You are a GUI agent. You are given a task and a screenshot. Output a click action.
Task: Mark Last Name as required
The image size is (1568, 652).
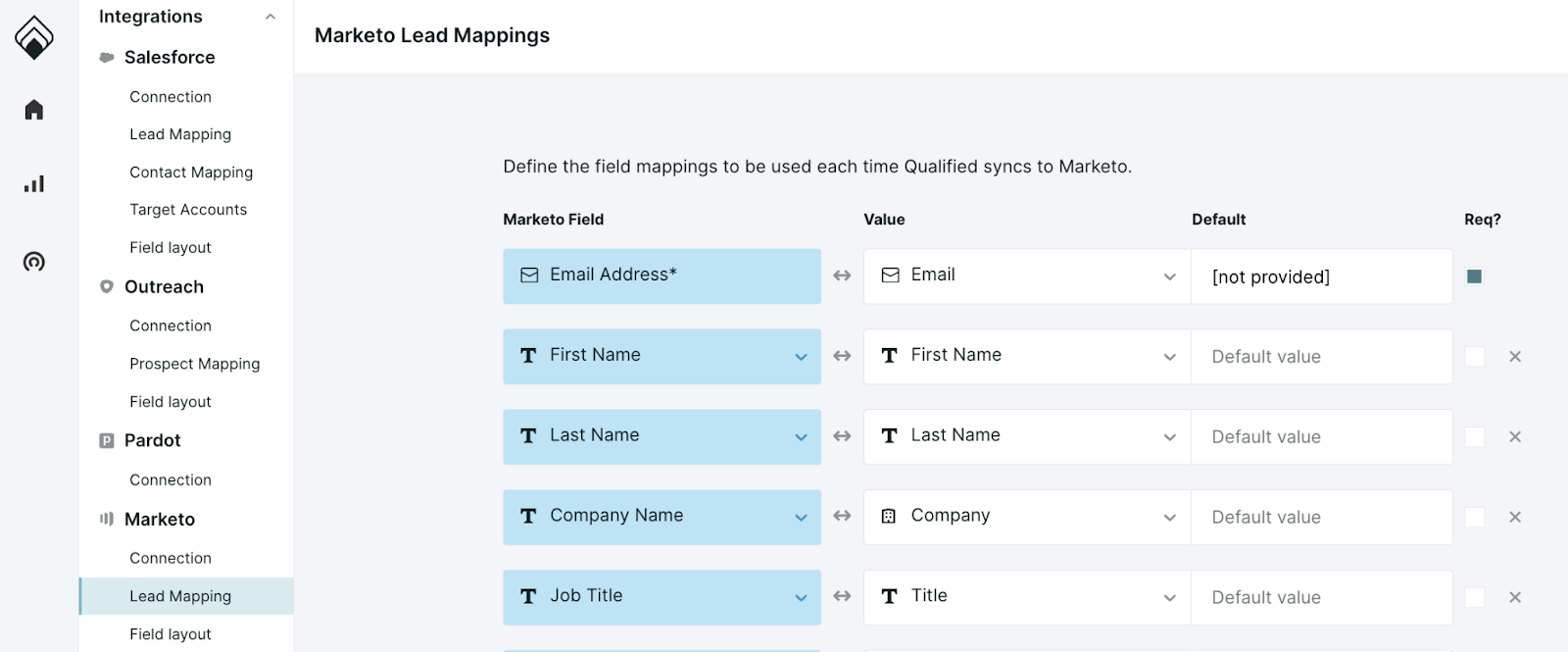click(1474, 437)
